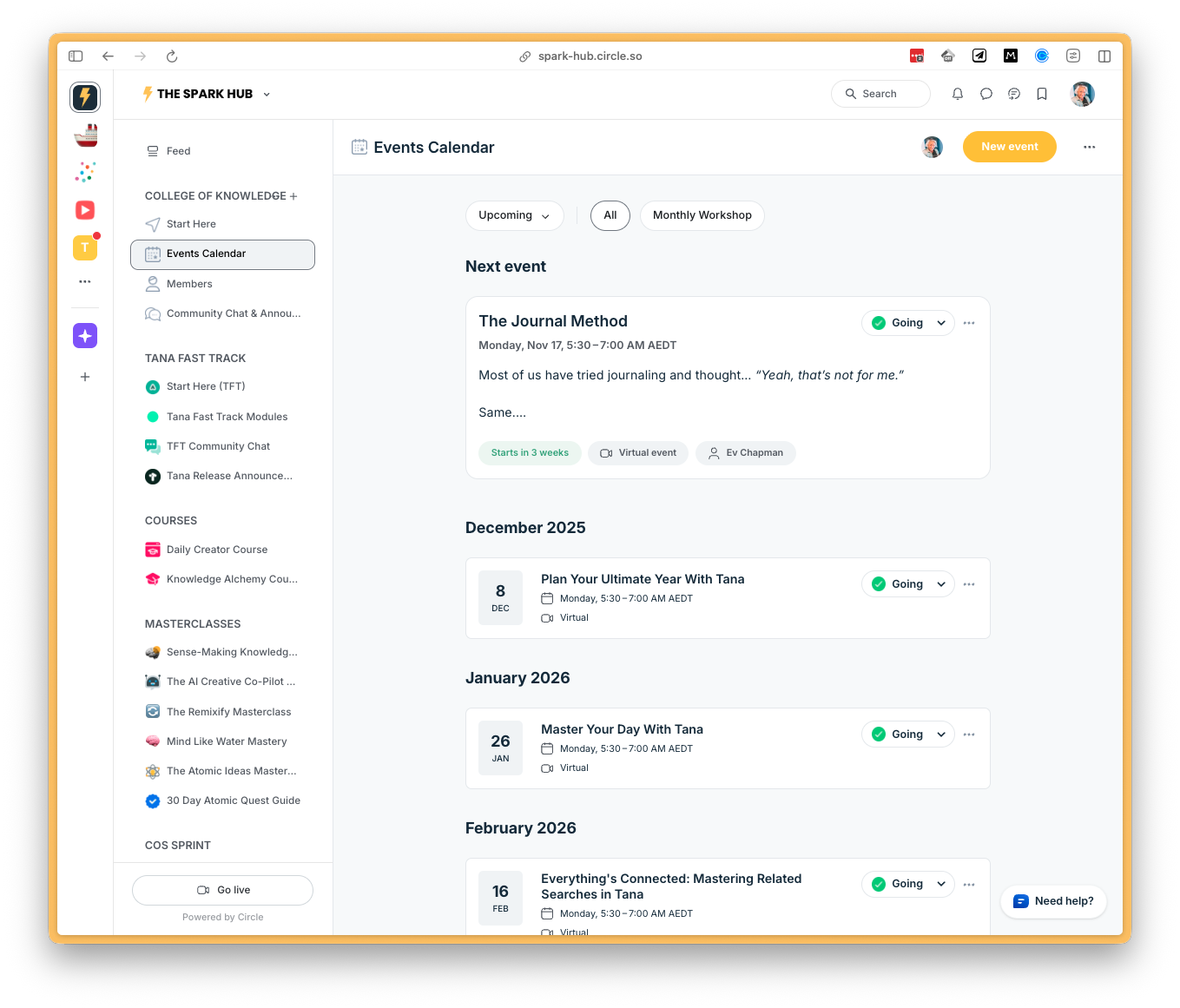Open more options for The Journal Method event
Image resolution: width=1180 pixels, height=1008 pixels.
pos(969,323)
